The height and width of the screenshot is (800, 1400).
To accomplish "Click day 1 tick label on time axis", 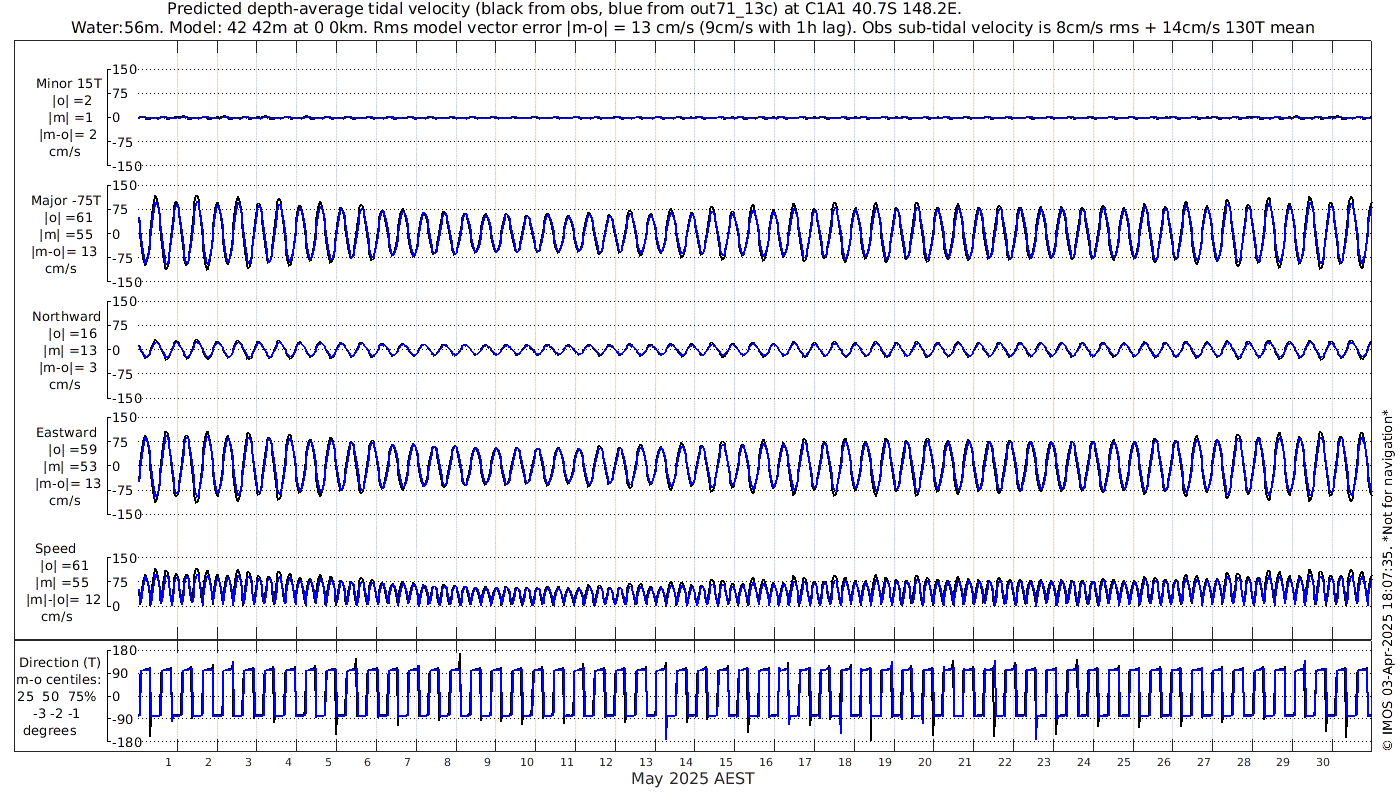I will [x=169, y=762].
